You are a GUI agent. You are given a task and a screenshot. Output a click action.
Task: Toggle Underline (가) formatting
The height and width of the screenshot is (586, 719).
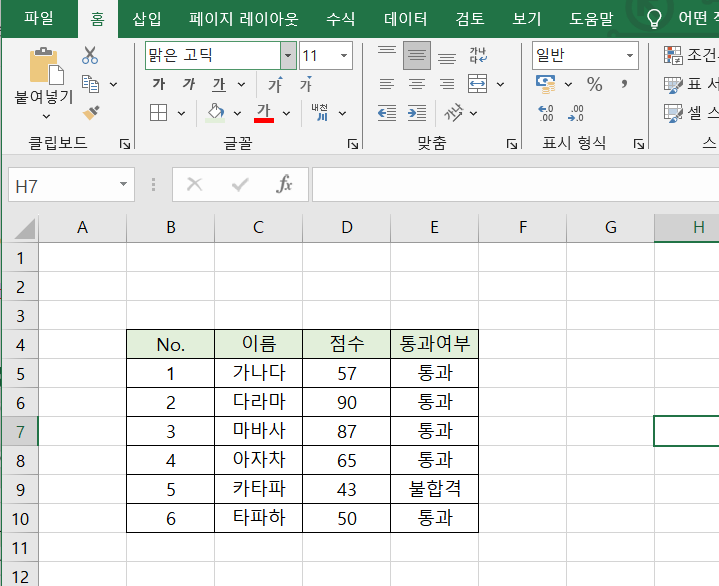(x=219, y=84)
